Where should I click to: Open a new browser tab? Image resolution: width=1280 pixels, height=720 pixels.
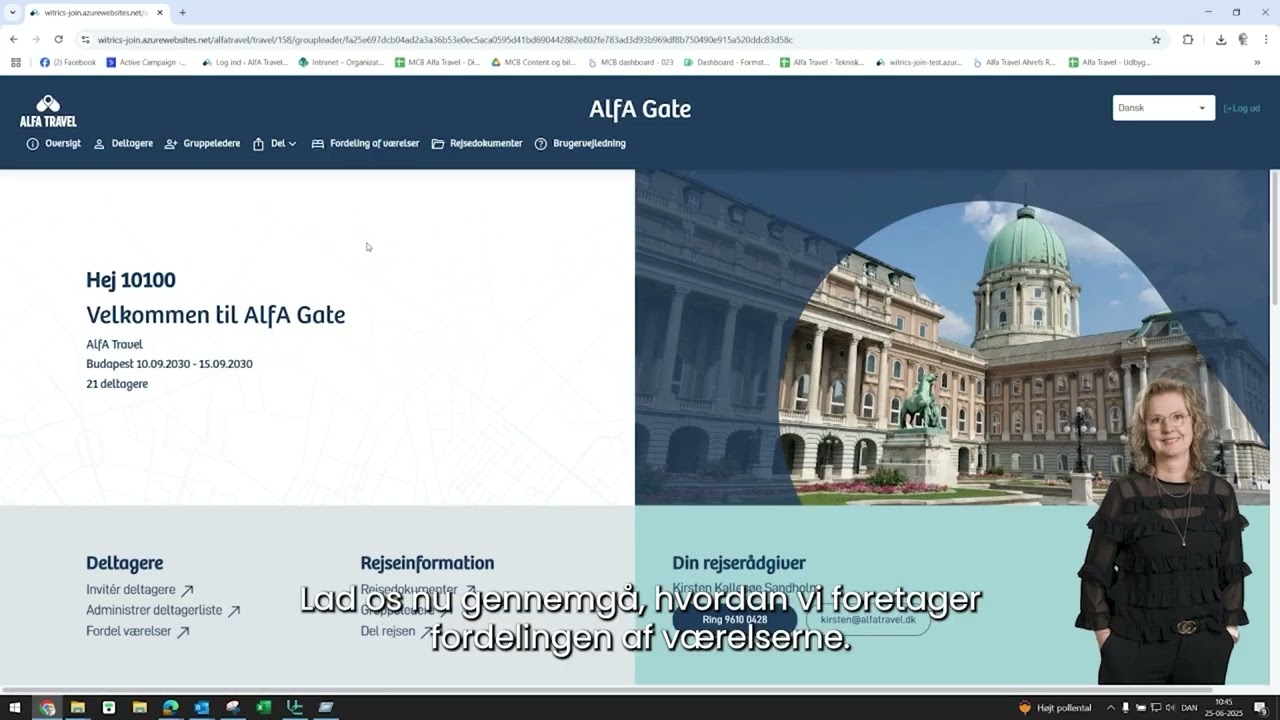pyautogui.click(x=182, y=13)
